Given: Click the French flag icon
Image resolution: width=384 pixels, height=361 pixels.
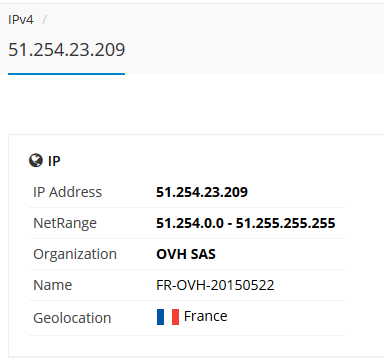Looking at the screenshot, I should pyautogui.click(x=168, y=317).
